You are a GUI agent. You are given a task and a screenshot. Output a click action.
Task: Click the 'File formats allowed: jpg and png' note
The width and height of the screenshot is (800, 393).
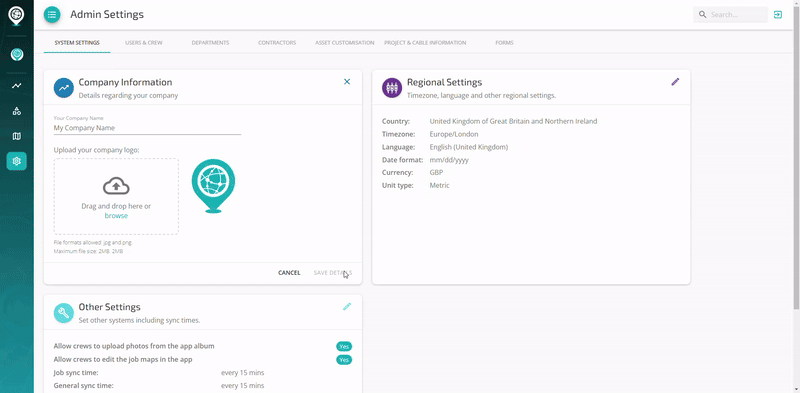(92, 243)
